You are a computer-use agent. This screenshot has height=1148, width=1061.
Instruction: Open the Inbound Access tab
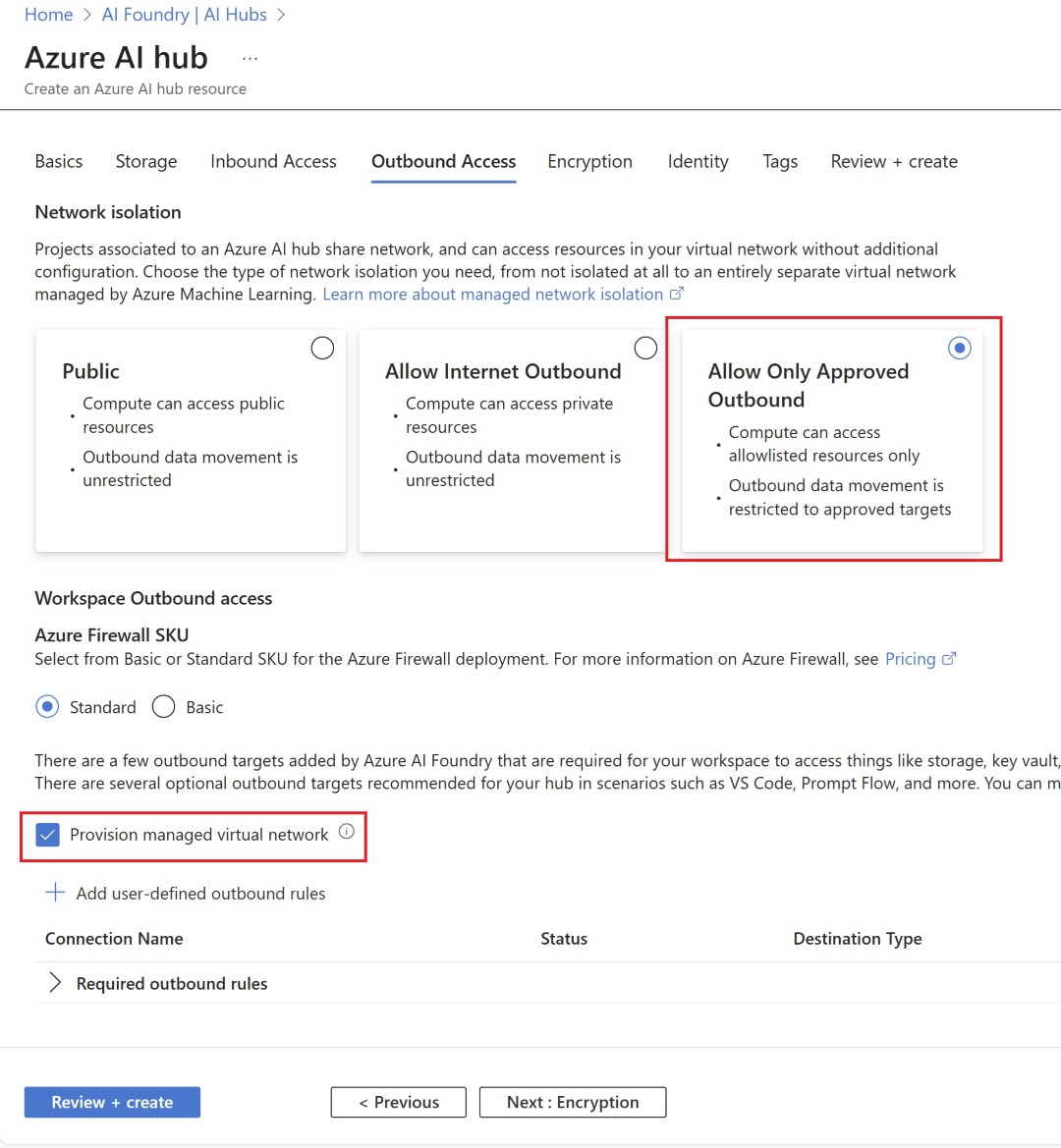point(273,161)
